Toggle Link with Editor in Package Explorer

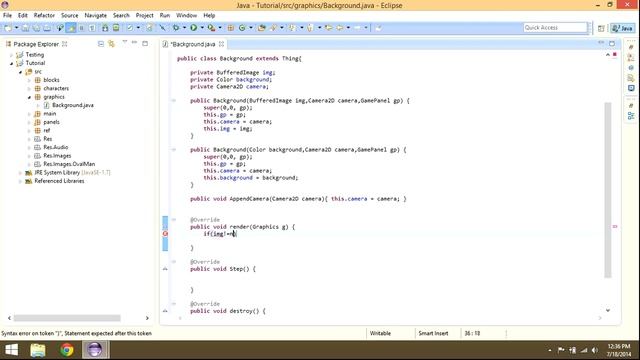[111, 44]
